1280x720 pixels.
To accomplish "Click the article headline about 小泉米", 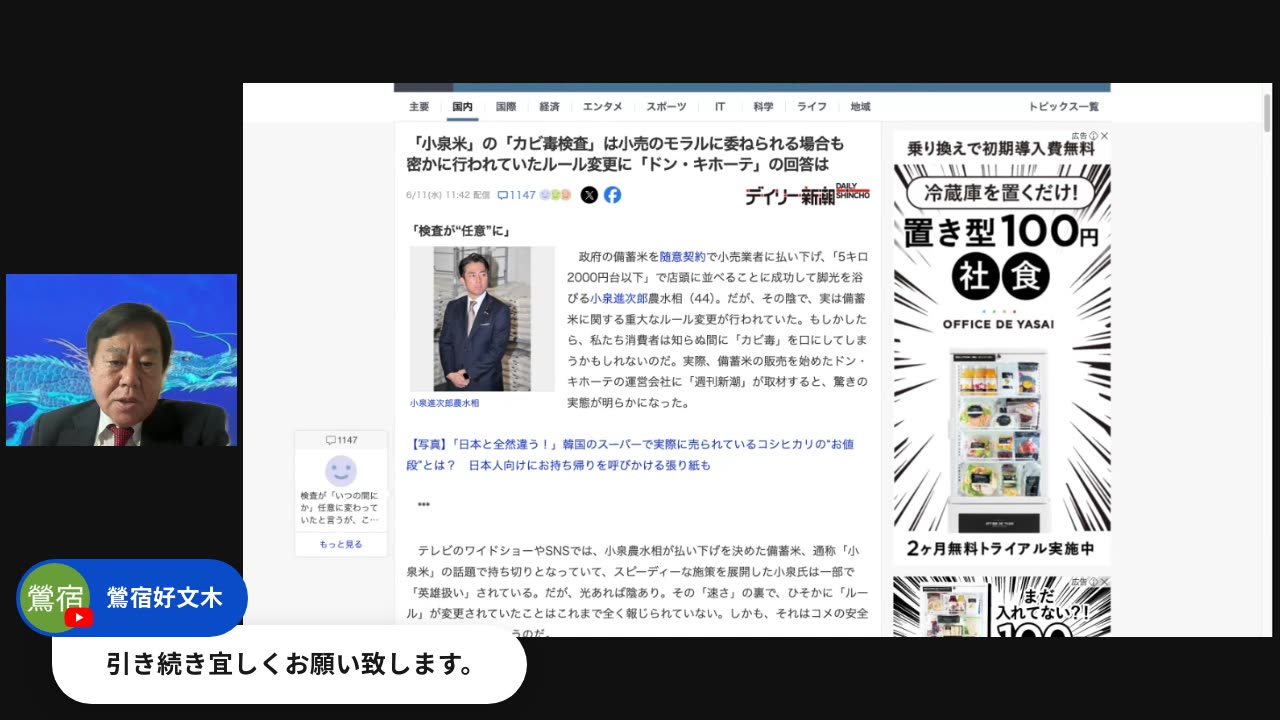I will click(x=628, y=154).
